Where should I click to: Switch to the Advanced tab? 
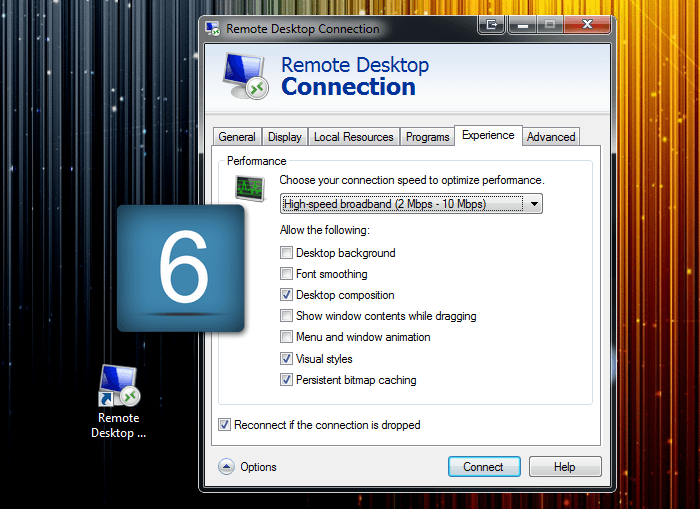(x=551, y=137)
